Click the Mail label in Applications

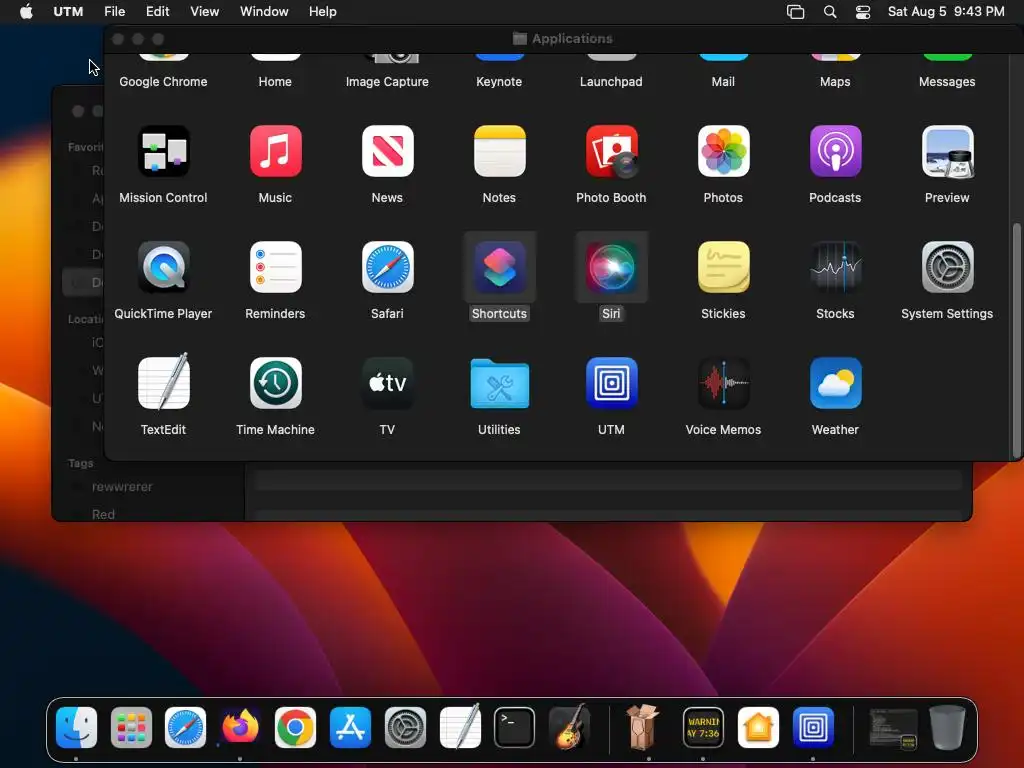pyautogui.click(x=723, y=82)
